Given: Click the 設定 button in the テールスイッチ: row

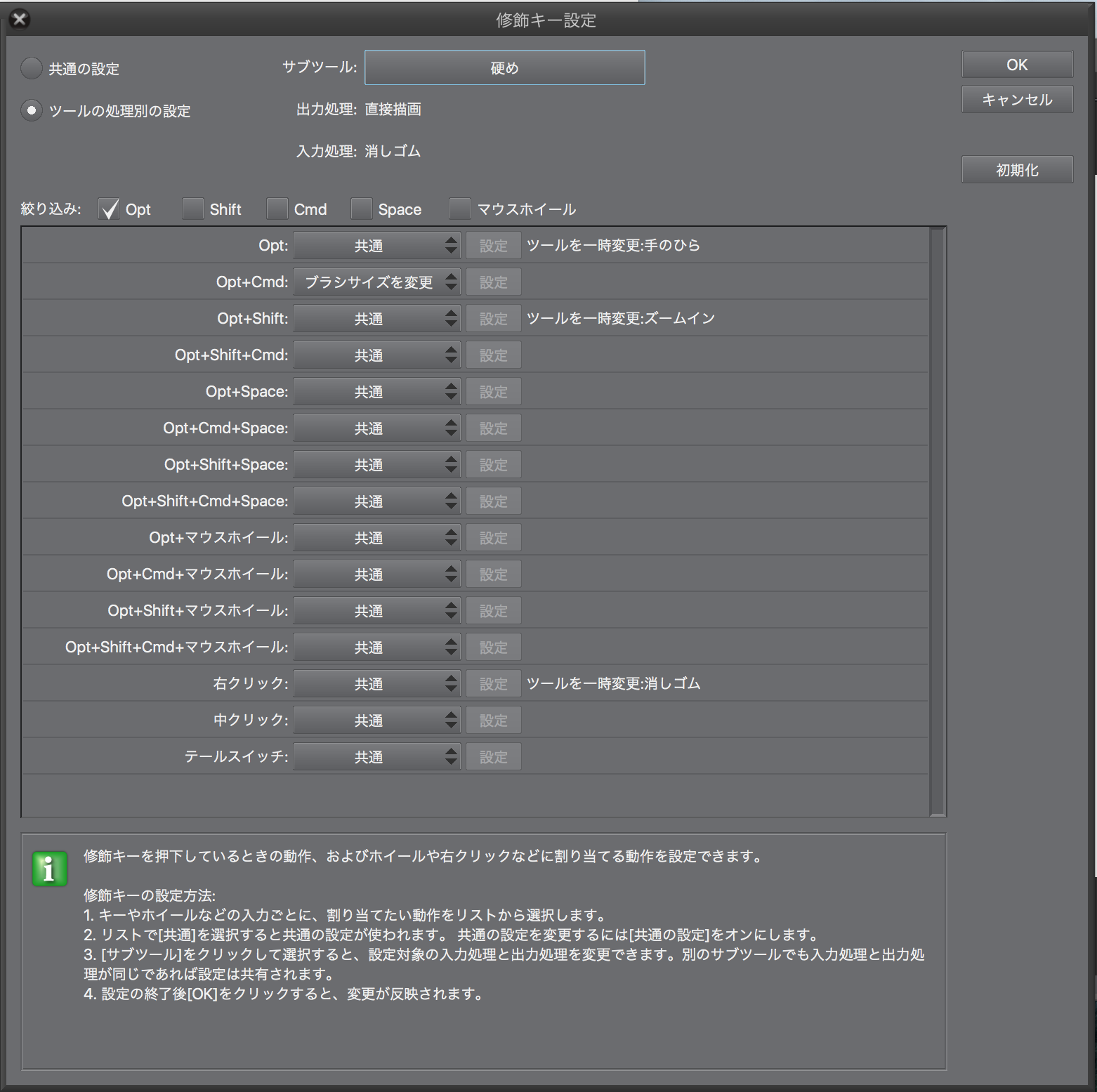Looking at the screenshot, I should (x=494, y=757).
